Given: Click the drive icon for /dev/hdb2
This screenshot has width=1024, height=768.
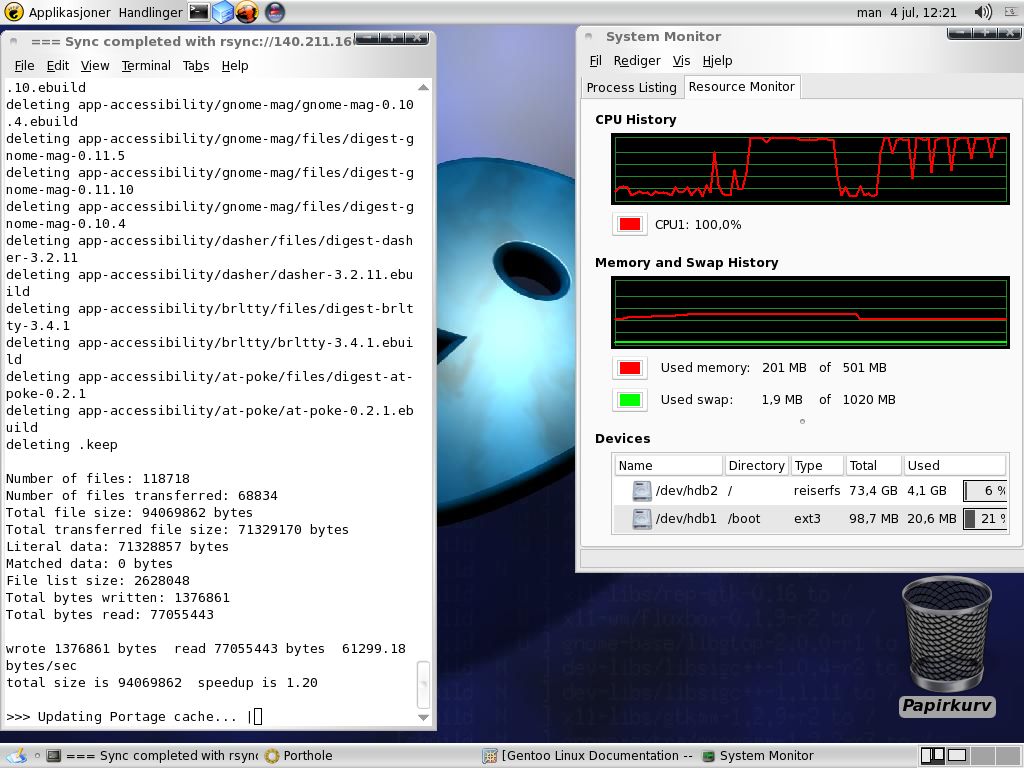Looking at the screenshot, I should click(642, 490).
